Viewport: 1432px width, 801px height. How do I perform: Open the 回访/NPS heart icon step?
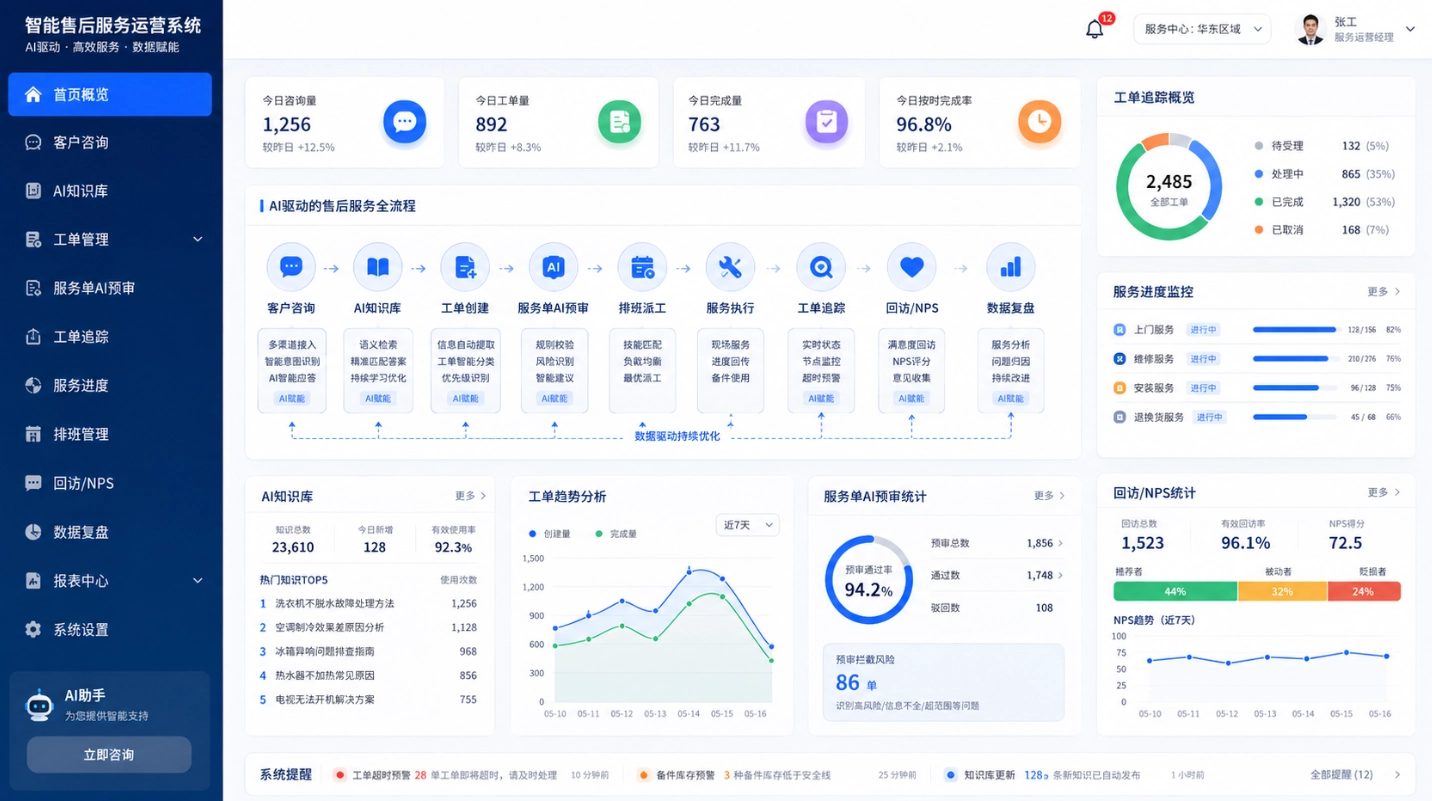[x=911, y=267]
